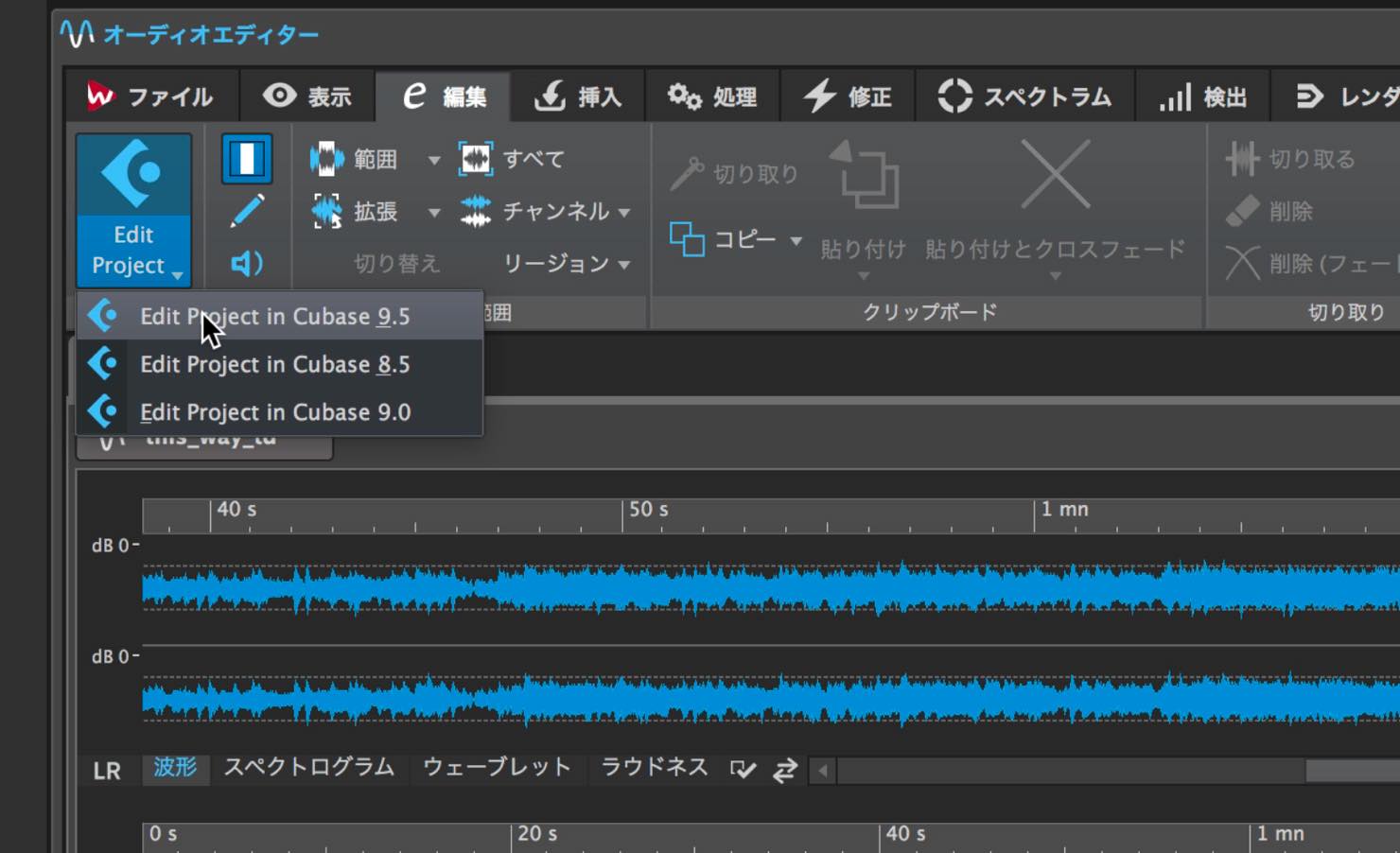
Task: Open the 挿入 tab
Action: 578,96
